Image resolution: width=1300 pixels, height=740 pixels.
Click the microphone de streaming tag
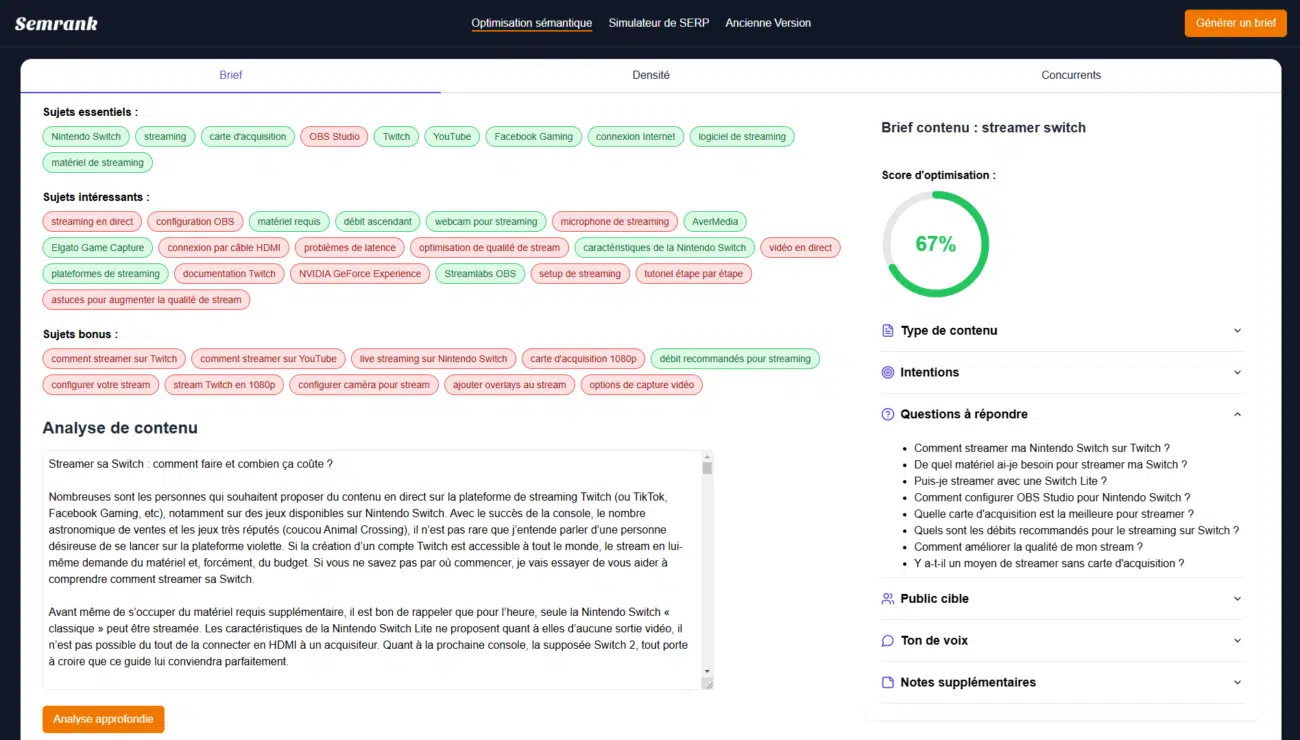[x=615, y=222]
